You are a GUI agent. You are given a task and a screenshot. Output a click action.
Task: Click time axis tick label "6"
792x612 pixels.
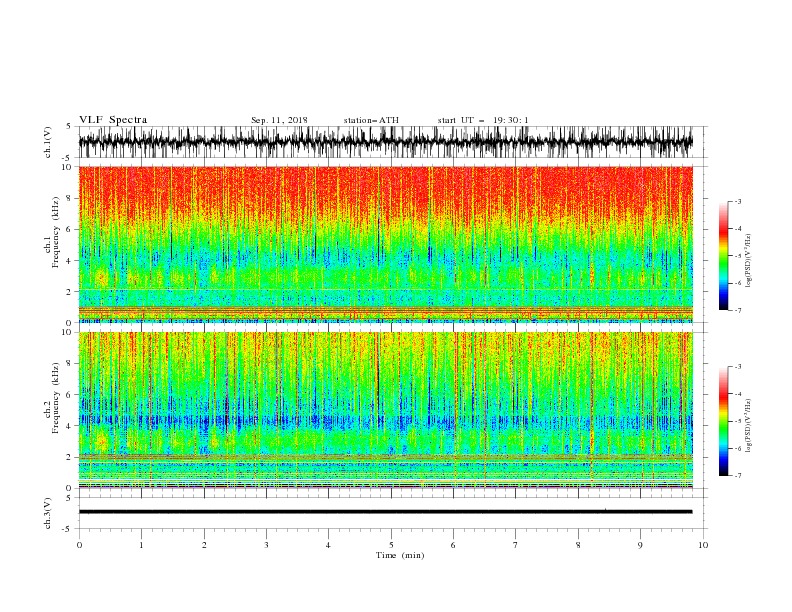[453, 545]
